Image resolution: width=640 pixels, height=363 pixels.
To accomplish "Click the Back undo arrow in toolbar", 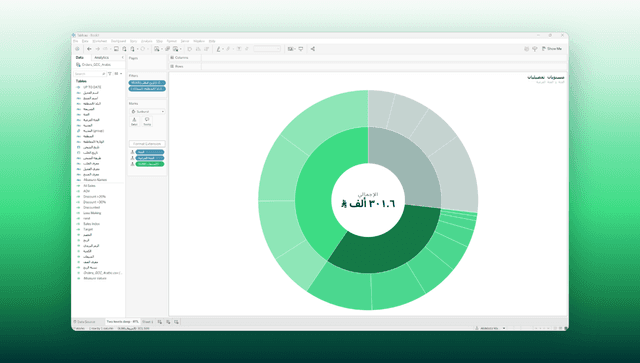I will click(89, 49).
